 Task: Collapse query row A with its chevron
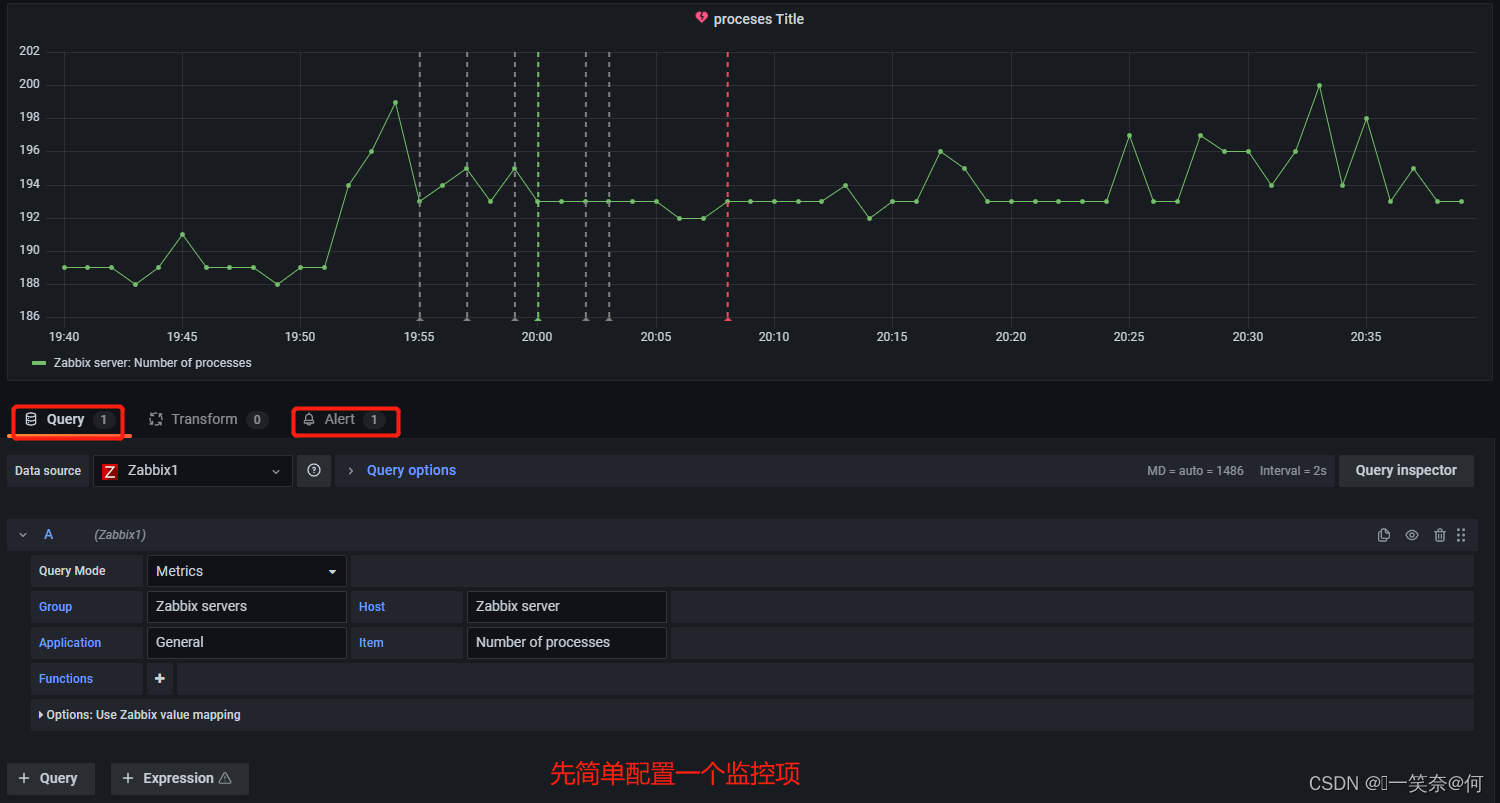(23, 535)
